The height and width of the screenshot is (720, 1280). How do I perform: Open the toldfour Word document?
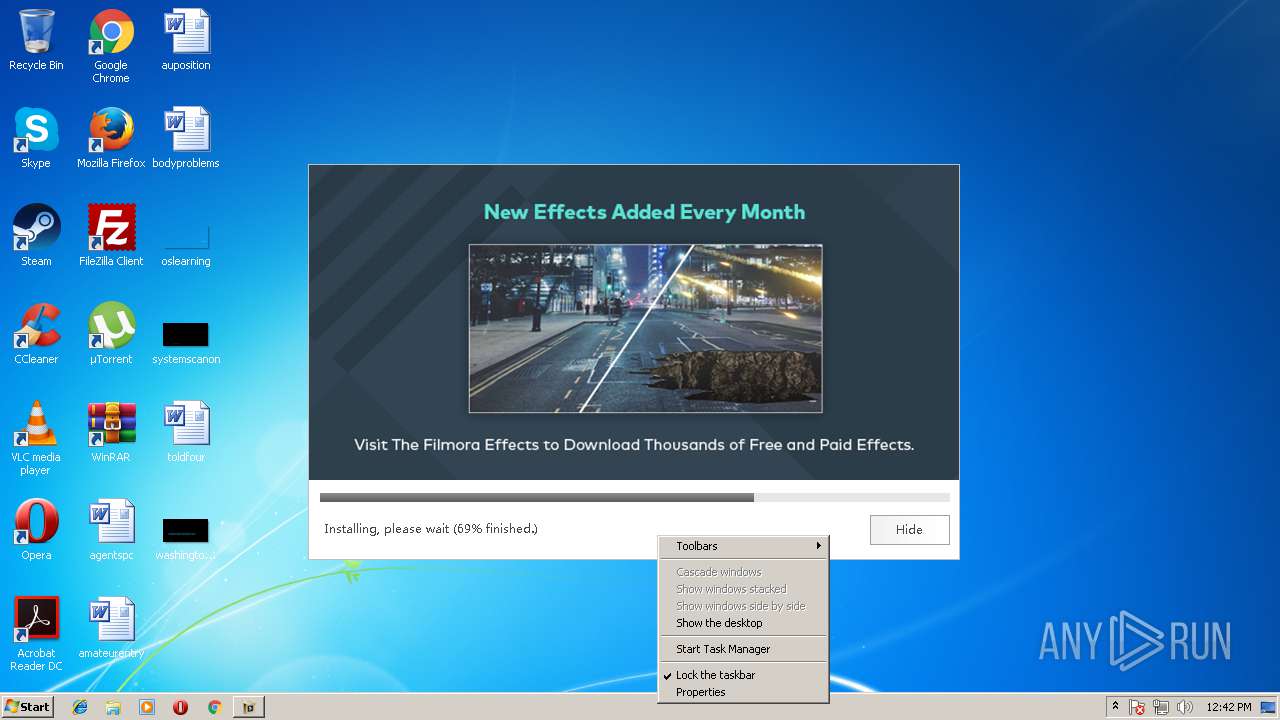click(x=186, y=433)
